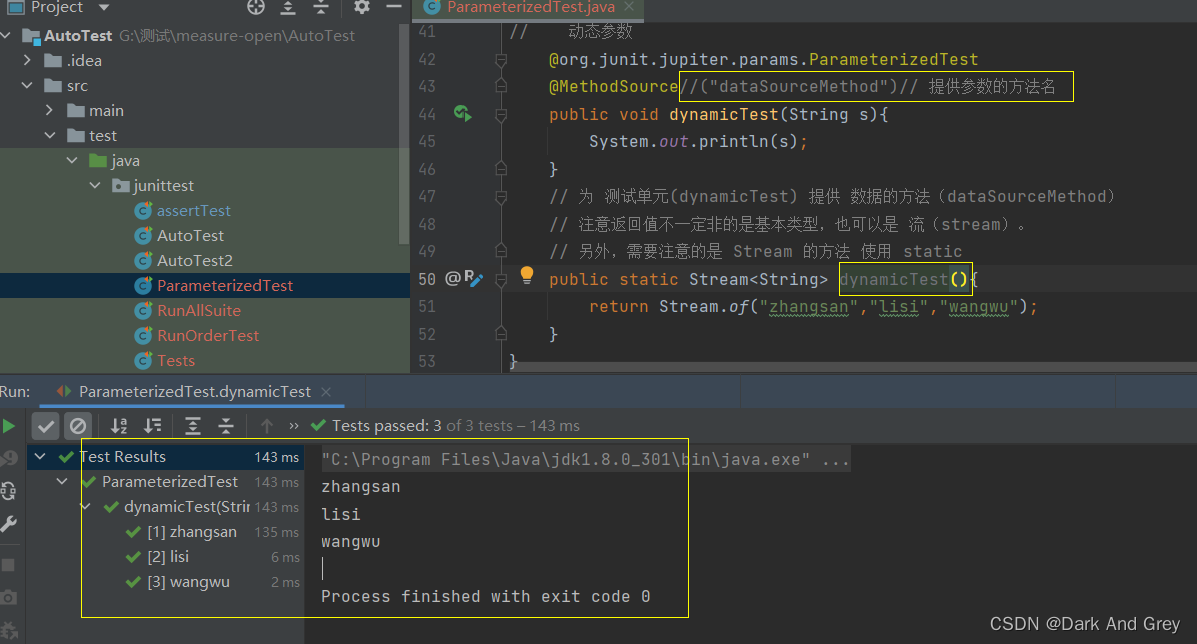1197x644 pixels.
Task: Select test result [2] lisi
Action: pos(168,557)
